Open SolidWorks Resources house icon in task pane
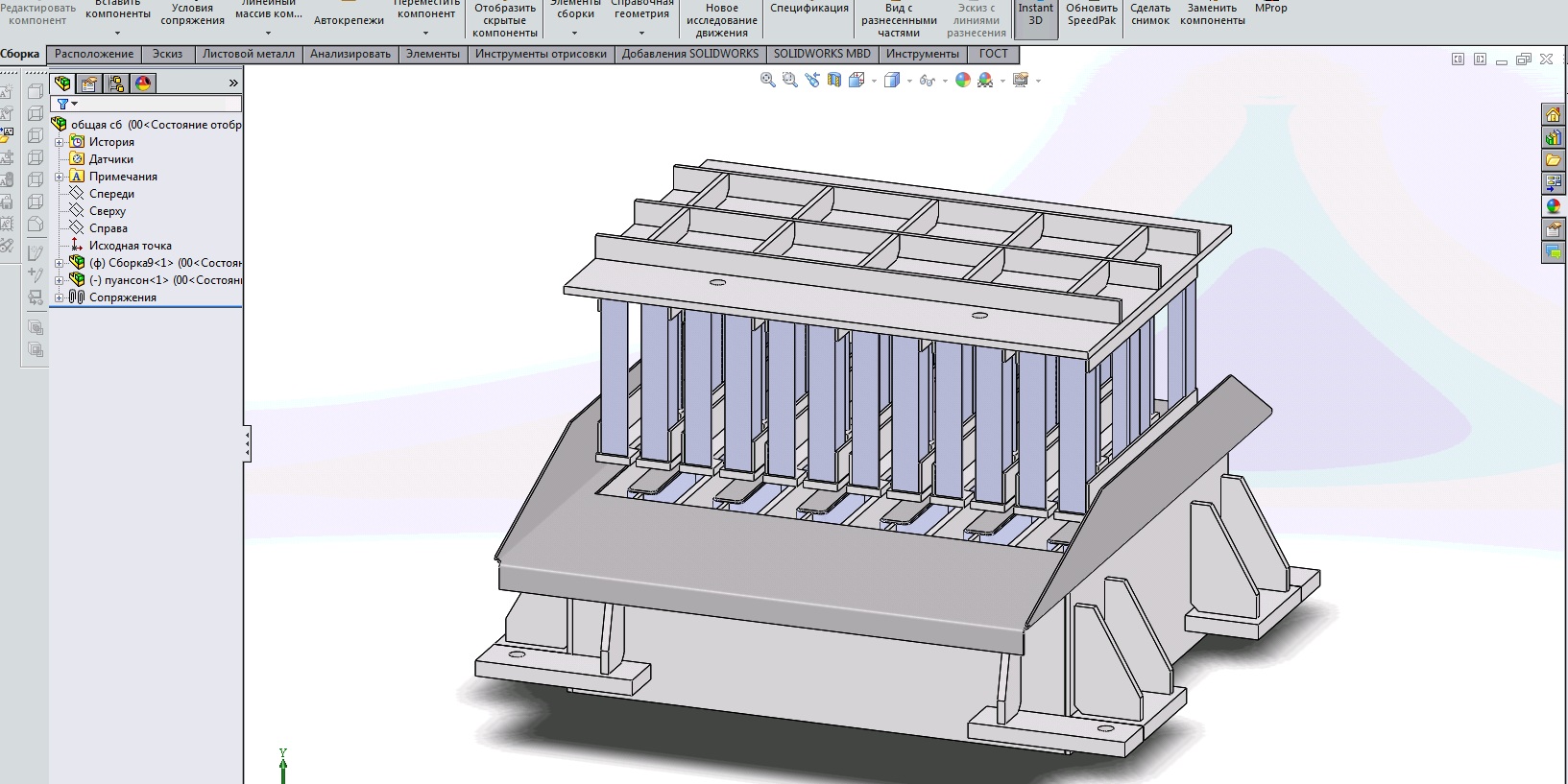This screenshot has height=784, width=1568. (x=1553, y=114)
